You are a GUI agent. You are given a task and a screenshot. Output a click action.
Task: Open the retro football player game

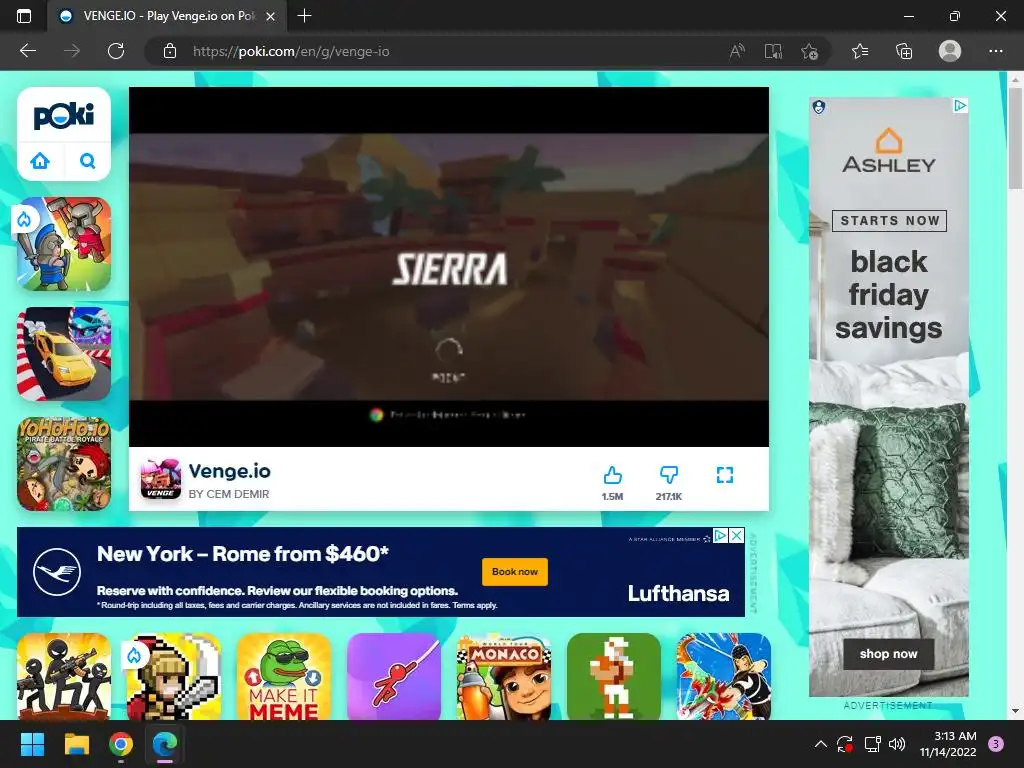click(614, 677)
